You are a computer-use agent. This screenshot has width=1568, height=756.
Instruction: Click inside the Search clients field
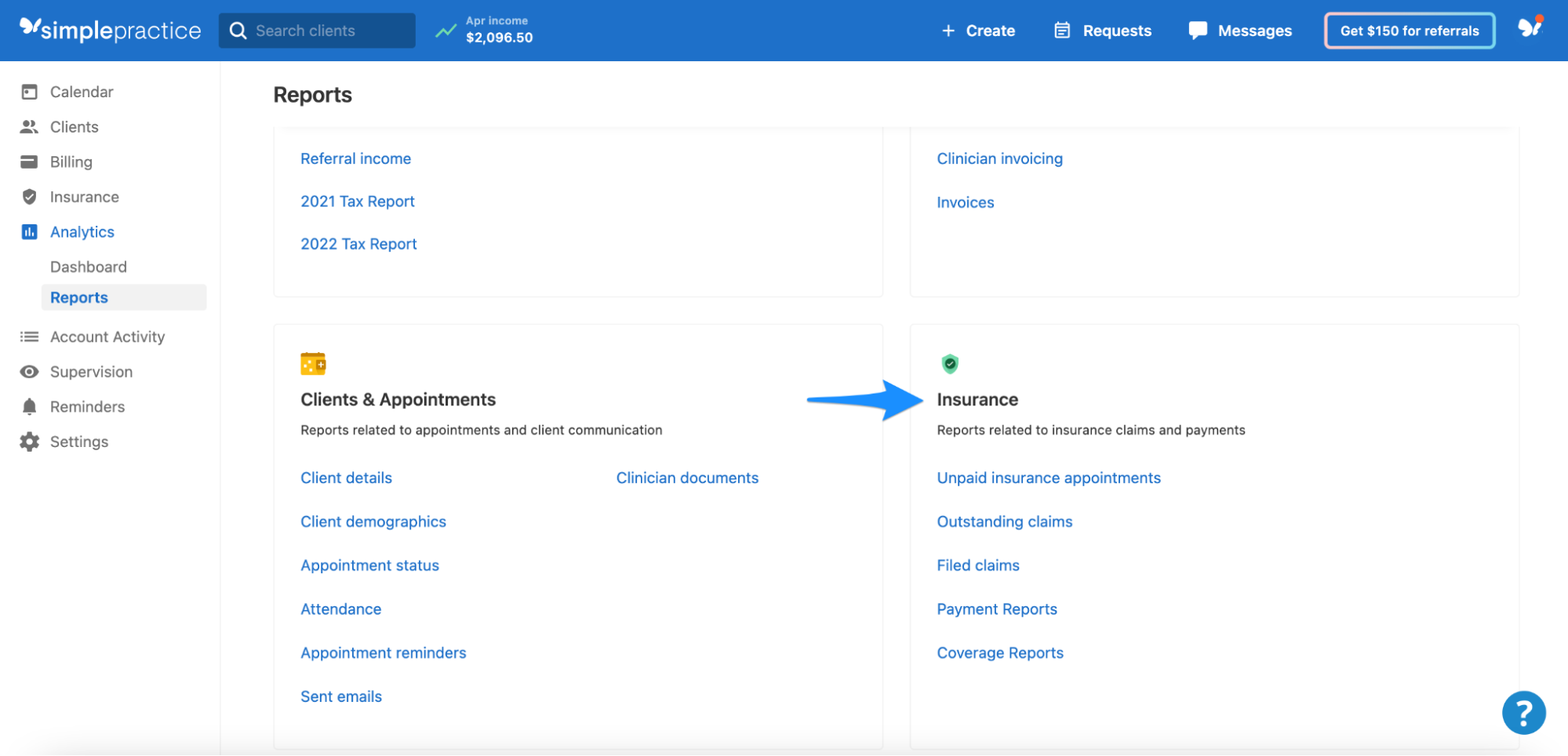pyautogui.click(x=317, y=30)
